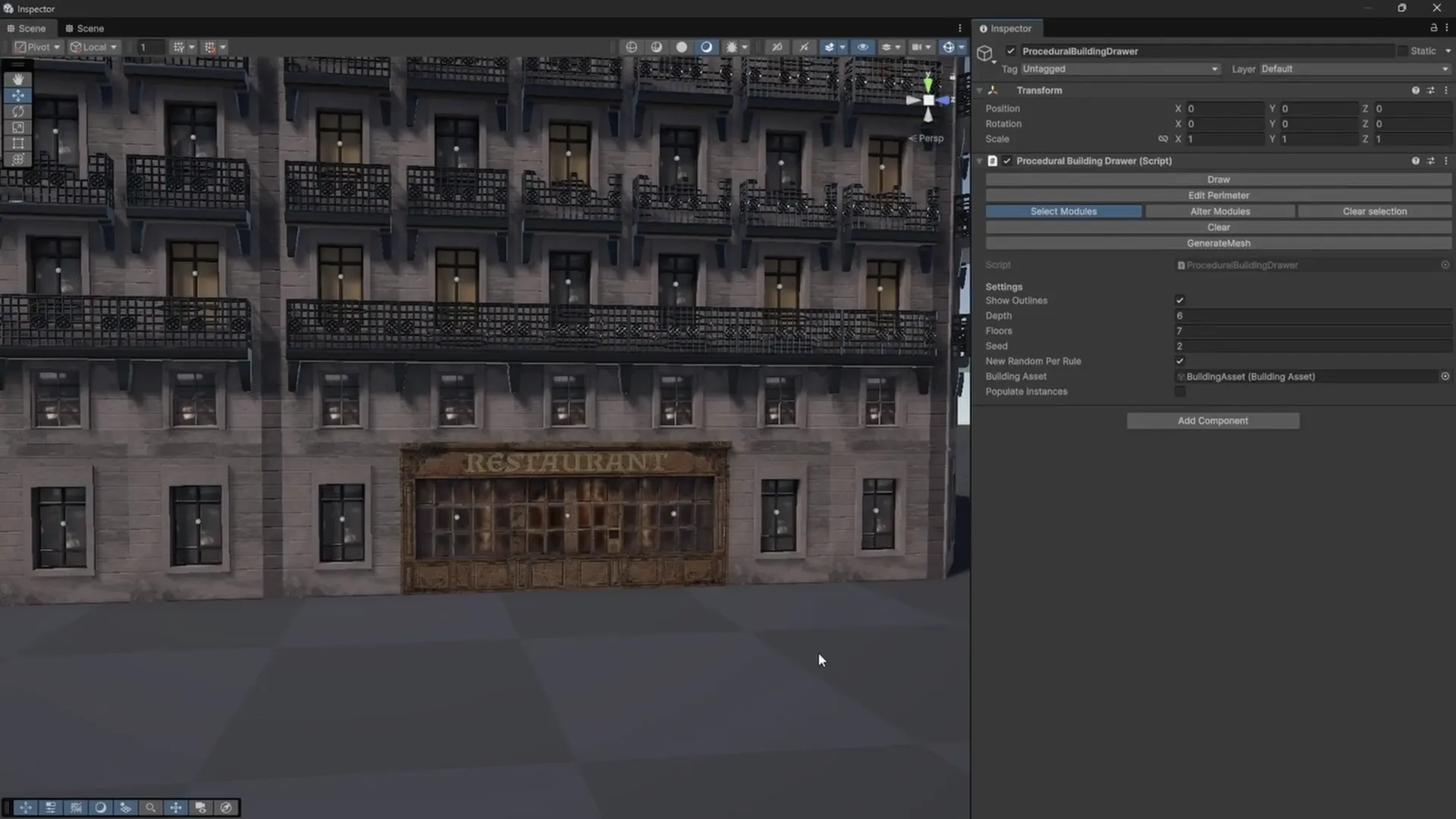Toggle scene visibility eye icon

point(862,47)
